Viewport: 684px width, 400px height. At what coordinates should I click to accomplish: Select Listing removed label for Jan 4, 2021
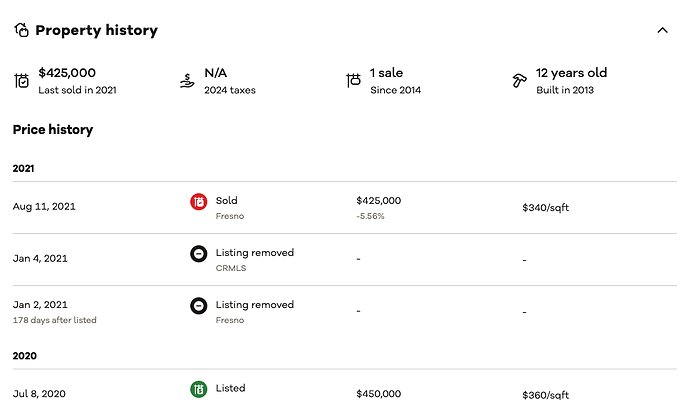255,253
